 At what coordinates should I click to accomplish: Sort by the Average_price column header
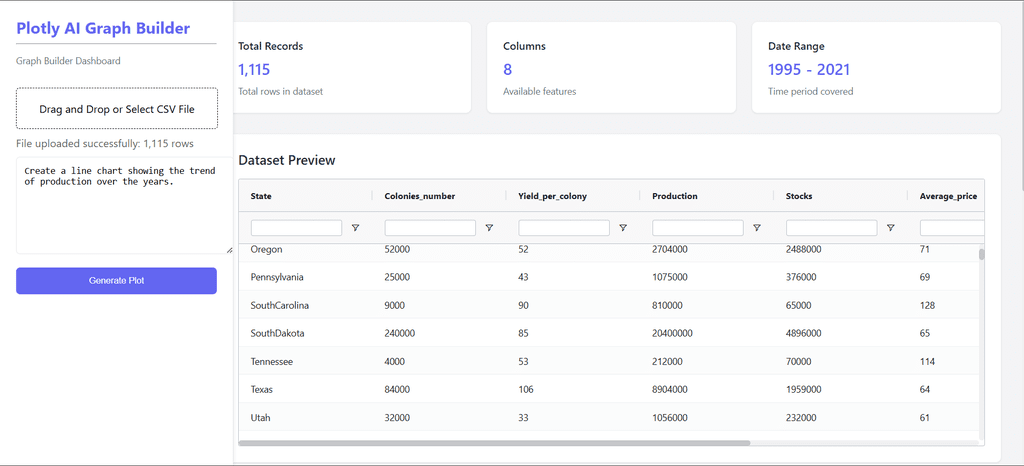[948, 196]
